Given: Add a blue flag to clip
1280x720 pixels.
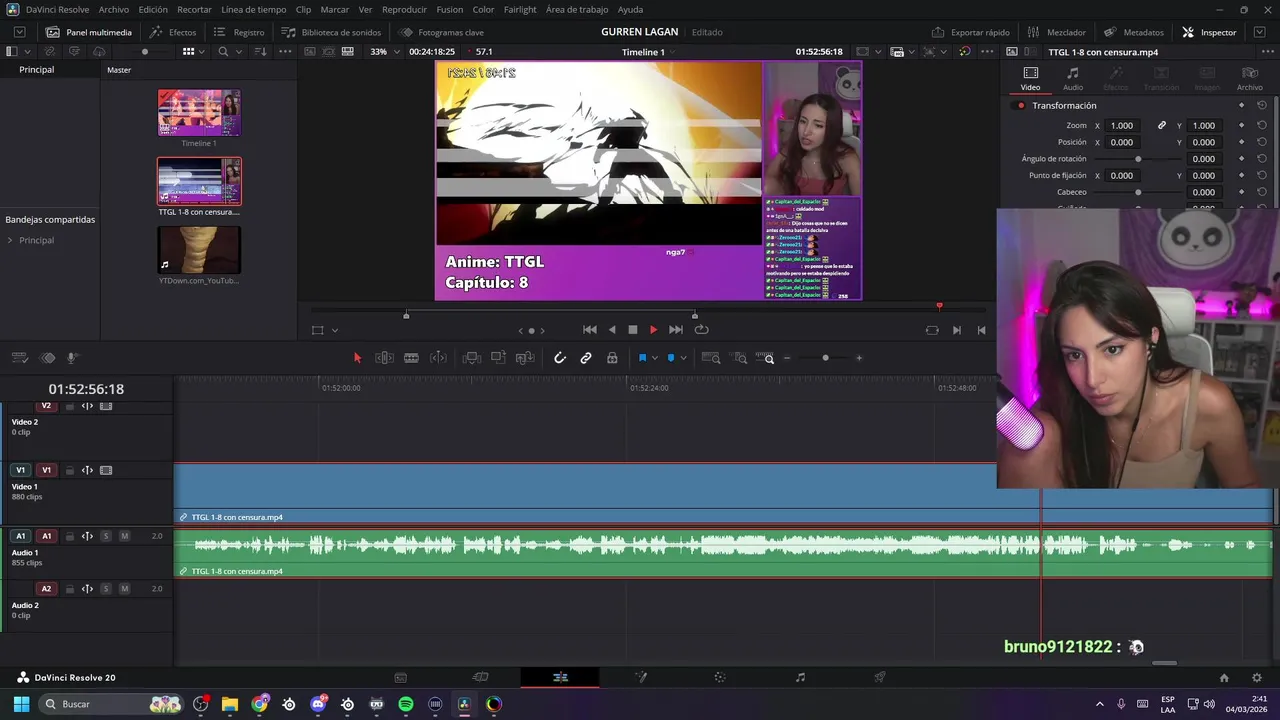Looking at the screenshot, I should (x=642, y=358).
